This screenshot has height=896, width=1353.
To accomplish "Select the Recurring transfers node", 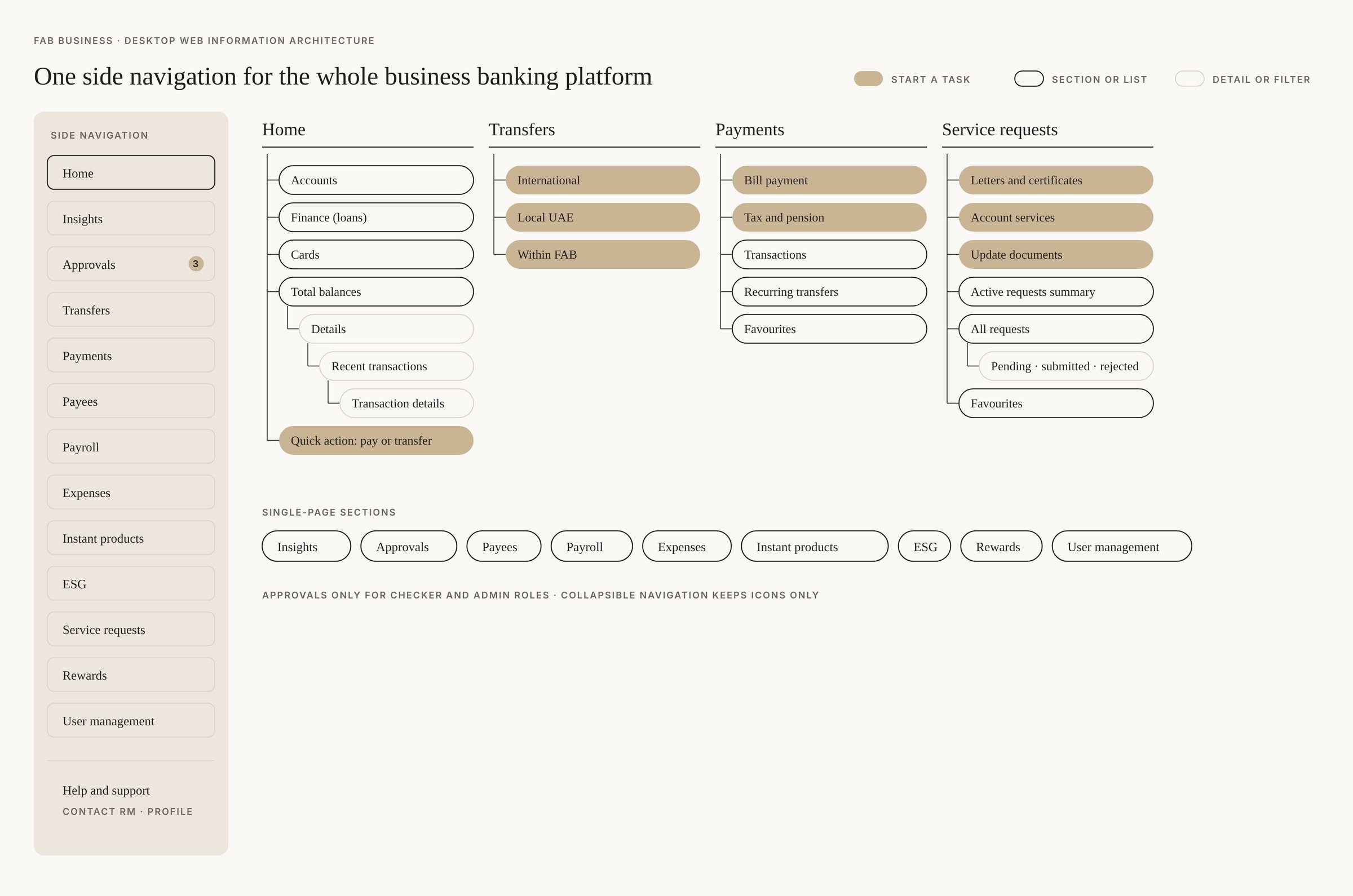I will tap(829, 291).
